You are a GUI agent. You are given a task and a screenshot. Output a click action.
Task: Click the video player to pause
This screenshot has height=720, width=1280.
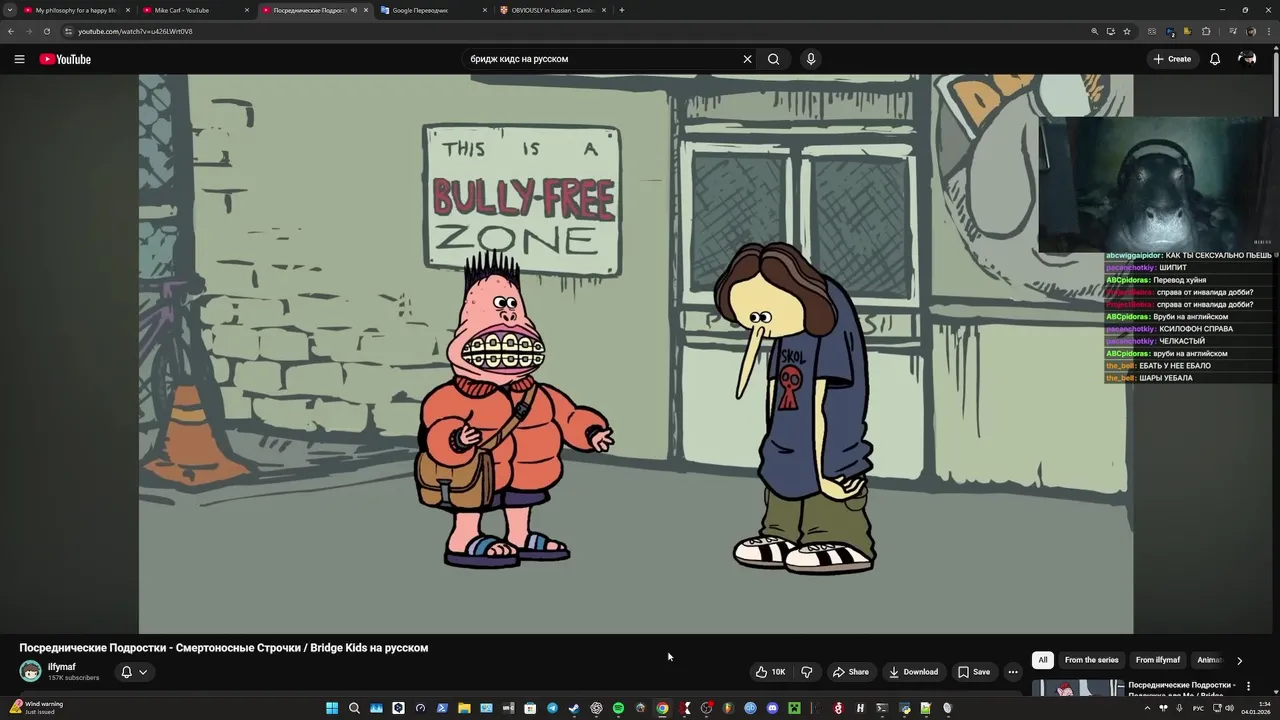tap(636, 354)
